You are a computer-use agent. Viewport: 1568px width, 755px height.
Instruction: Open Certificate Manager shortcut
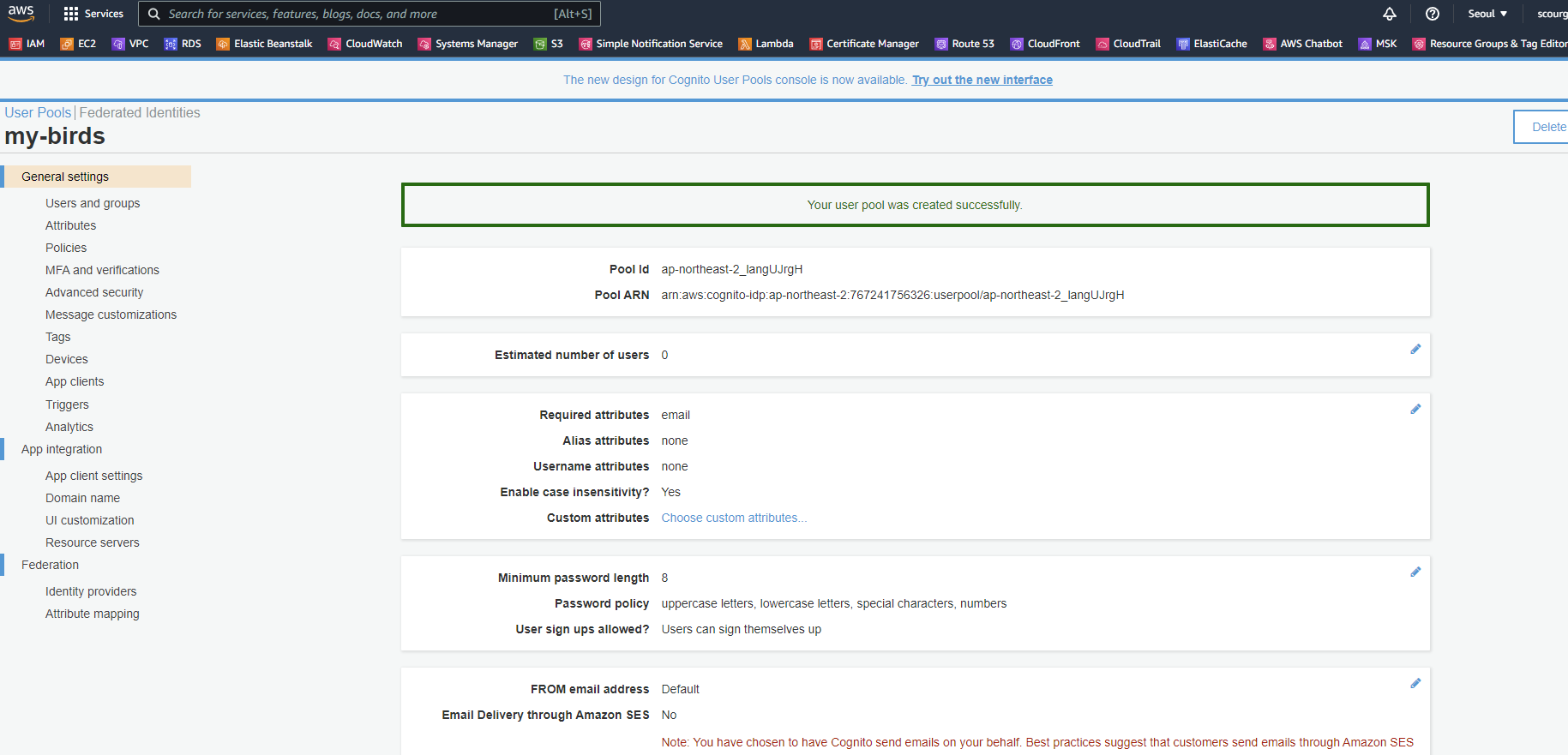(x=864, y=44)
